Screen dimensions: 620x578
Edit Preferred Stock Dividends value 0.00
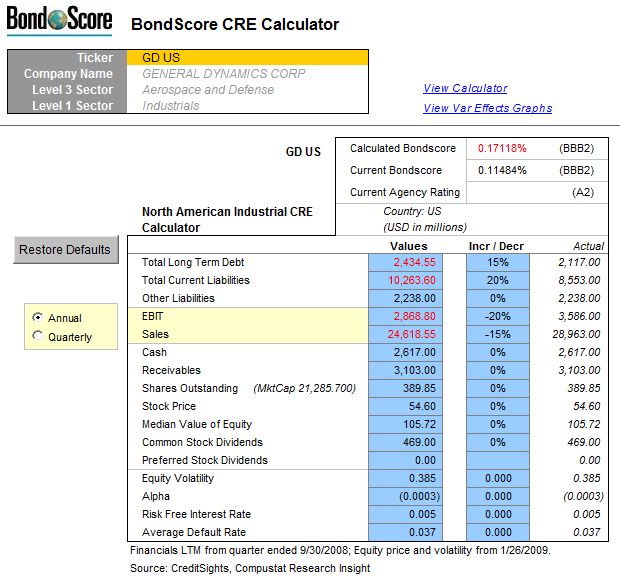[405, 461]
